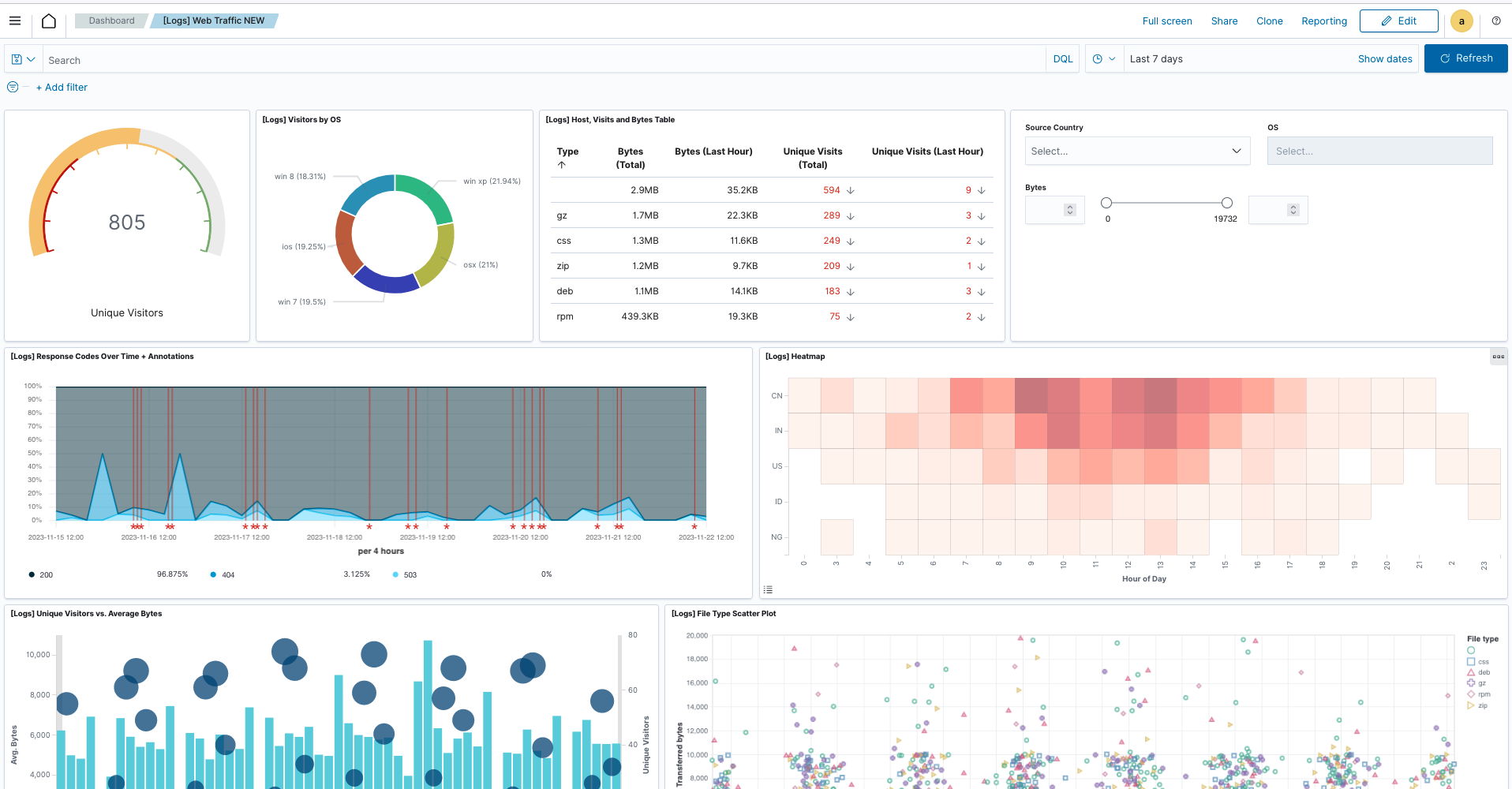
Task: Open the Last 7 days time picker
Action: point(1156,59)
